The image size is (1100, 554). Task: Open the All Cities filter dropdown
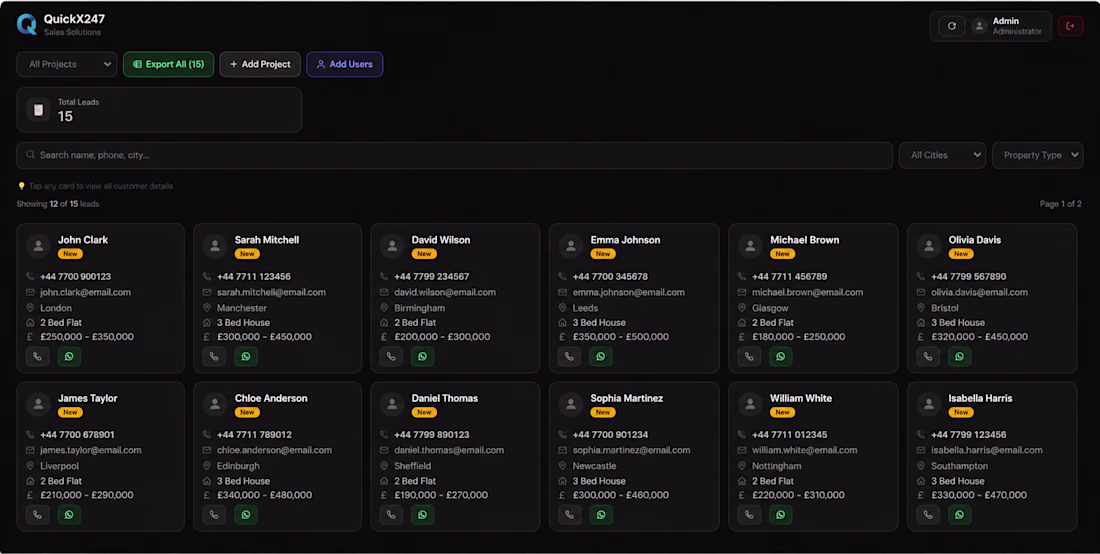click(942, 155)
